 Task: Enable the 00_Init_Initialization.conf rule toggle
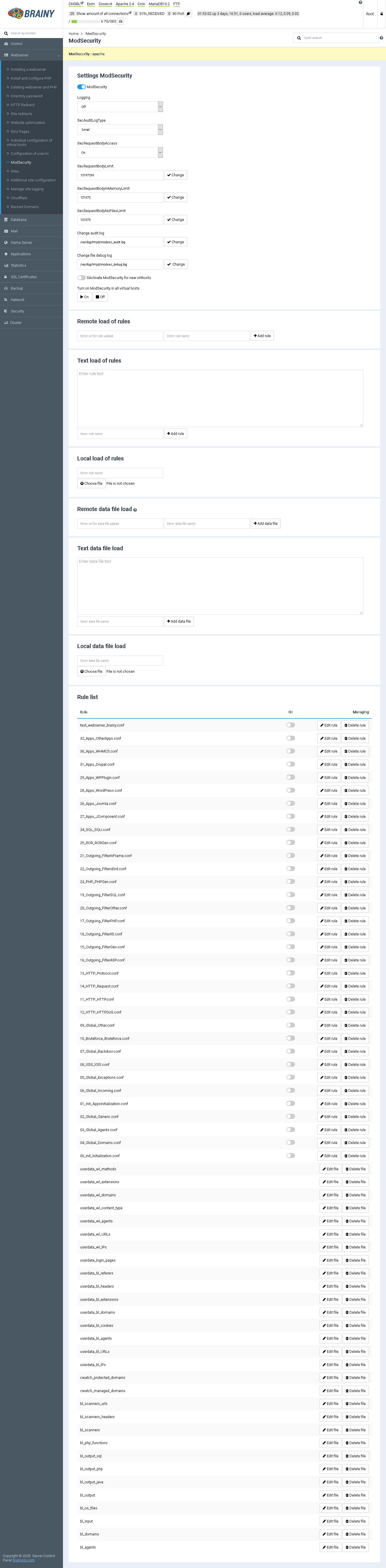tap(290, 1155)
